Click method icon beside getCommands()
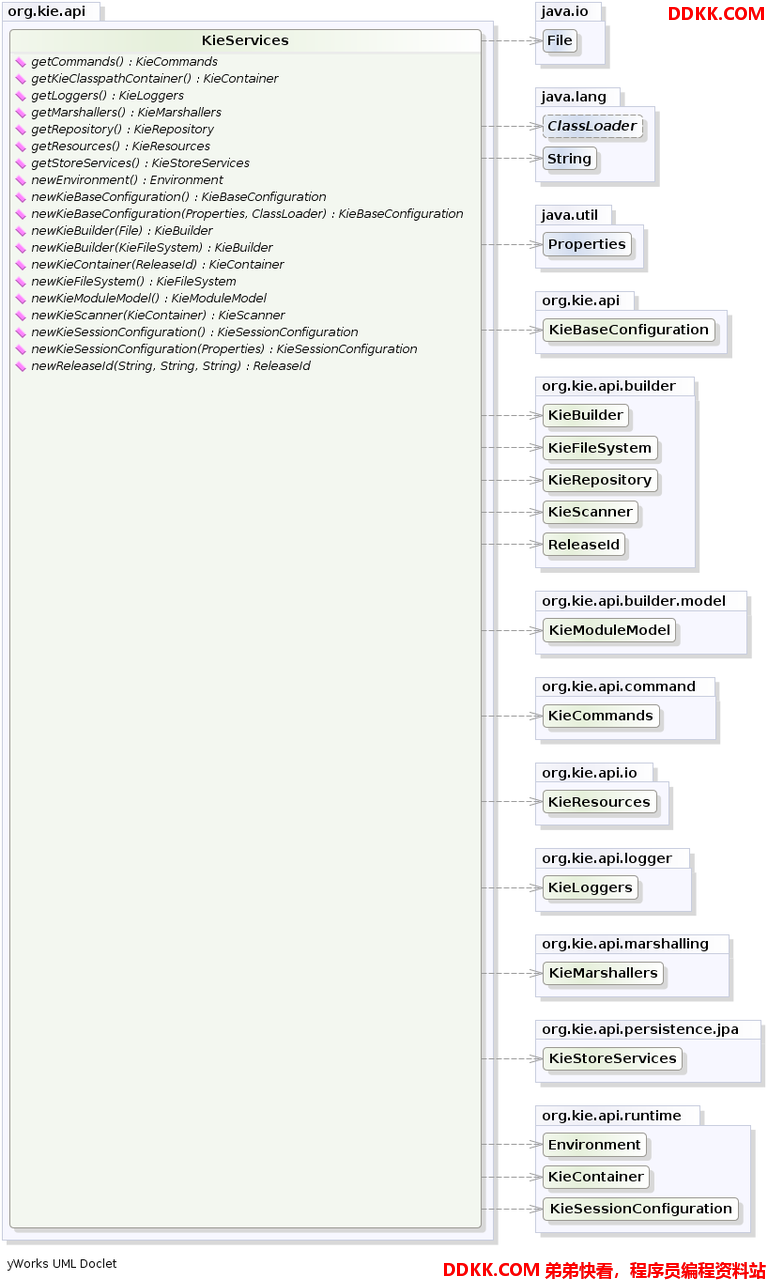 pos(20,62)
